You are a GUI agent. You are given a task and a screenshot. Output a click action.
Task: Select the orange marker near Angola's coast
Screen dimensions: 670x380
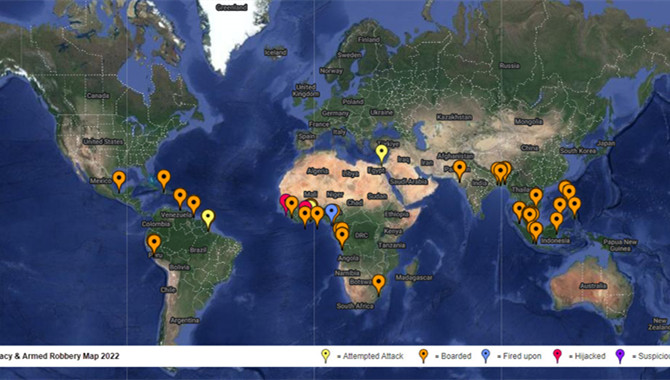click(x=342, y=237)
